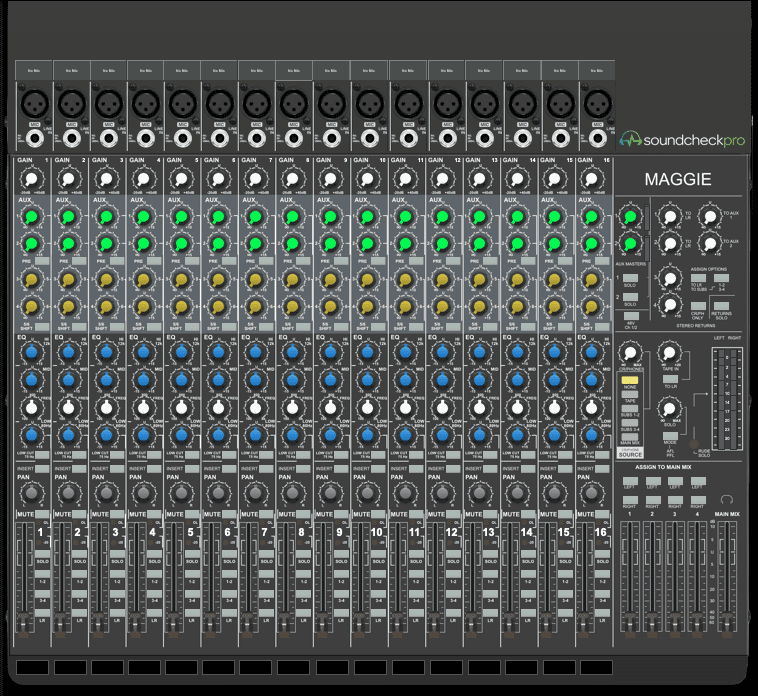Screen dimensions: 758x696
Task: Mute channel 1
Action: 42,514
